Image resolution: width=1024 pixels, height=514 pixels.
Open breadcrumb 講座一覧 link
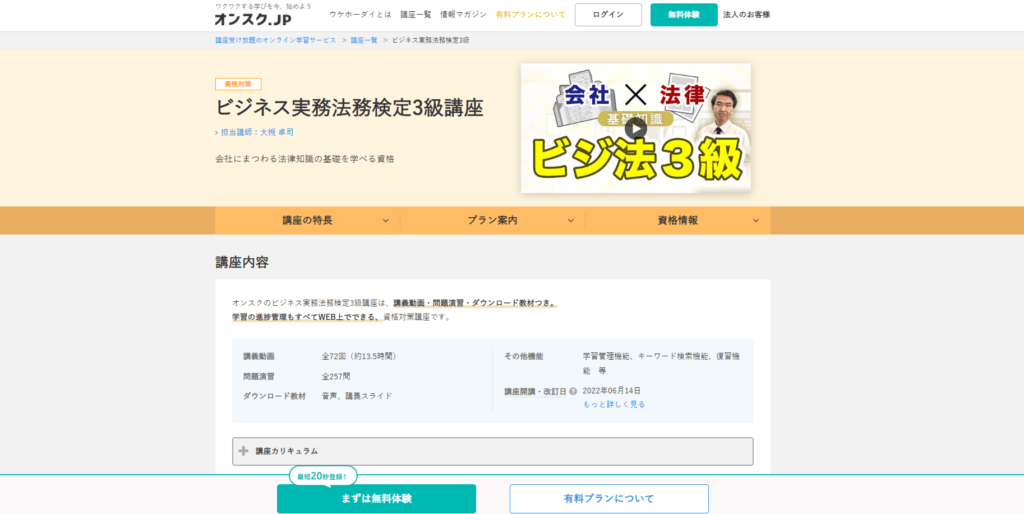pyautogui.click(x=364, y=40)
